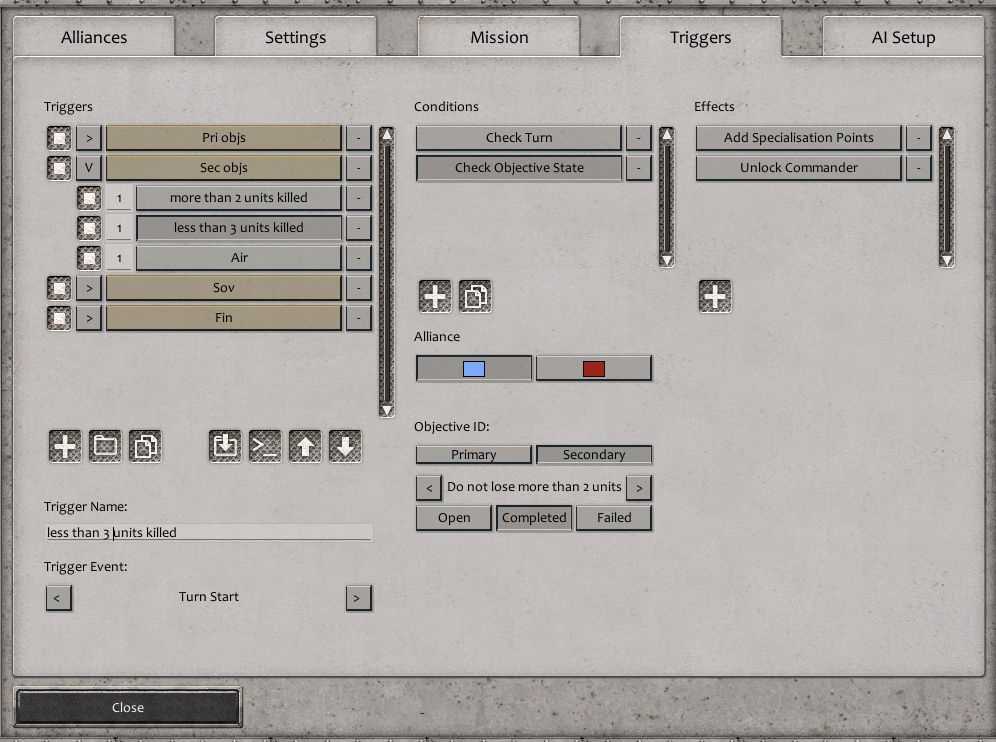Duplicate the selected trigger with the copy icon

145,447
